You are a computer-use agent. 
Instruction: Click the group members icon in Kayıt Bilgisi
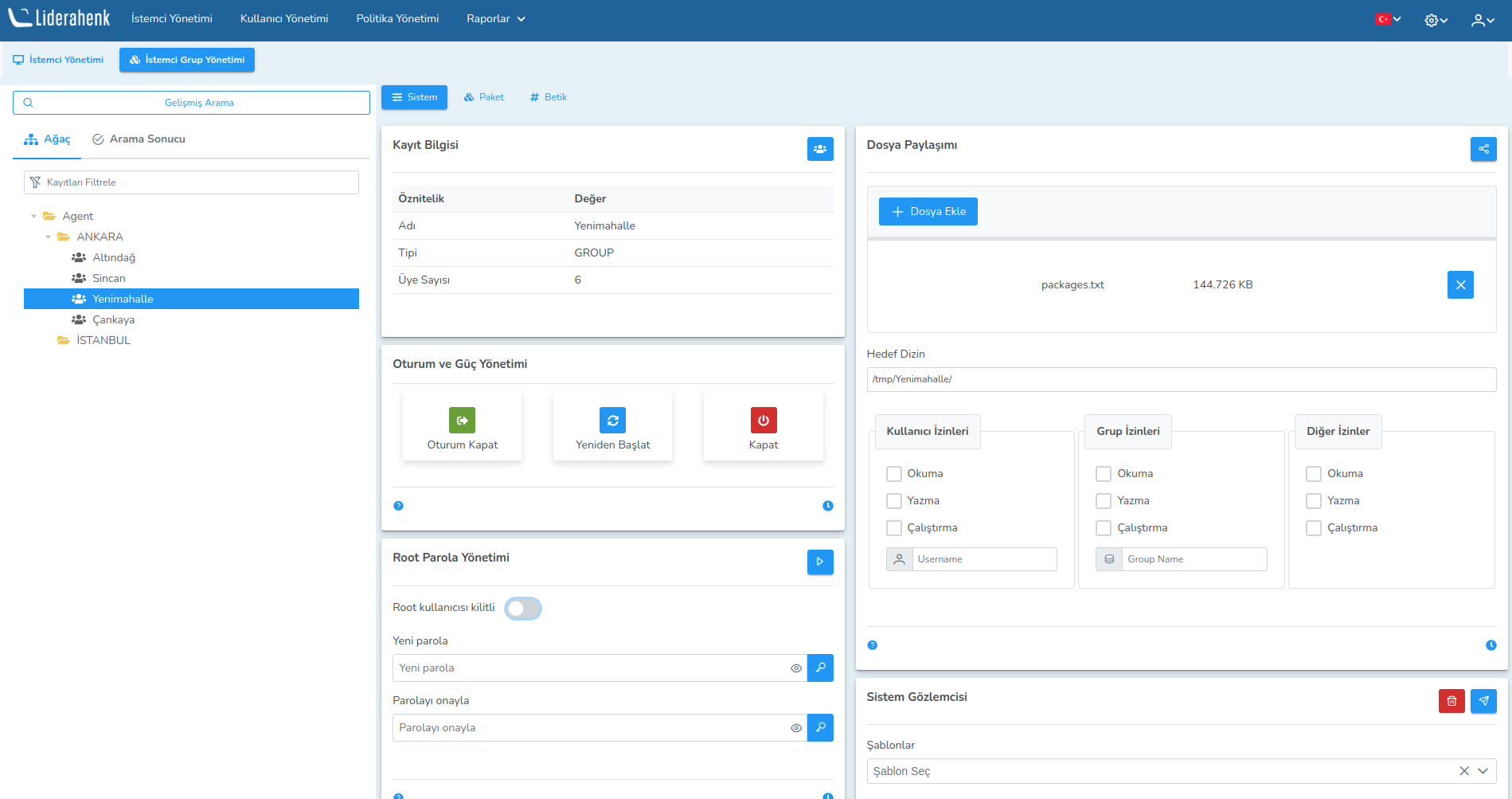(819, 149)
